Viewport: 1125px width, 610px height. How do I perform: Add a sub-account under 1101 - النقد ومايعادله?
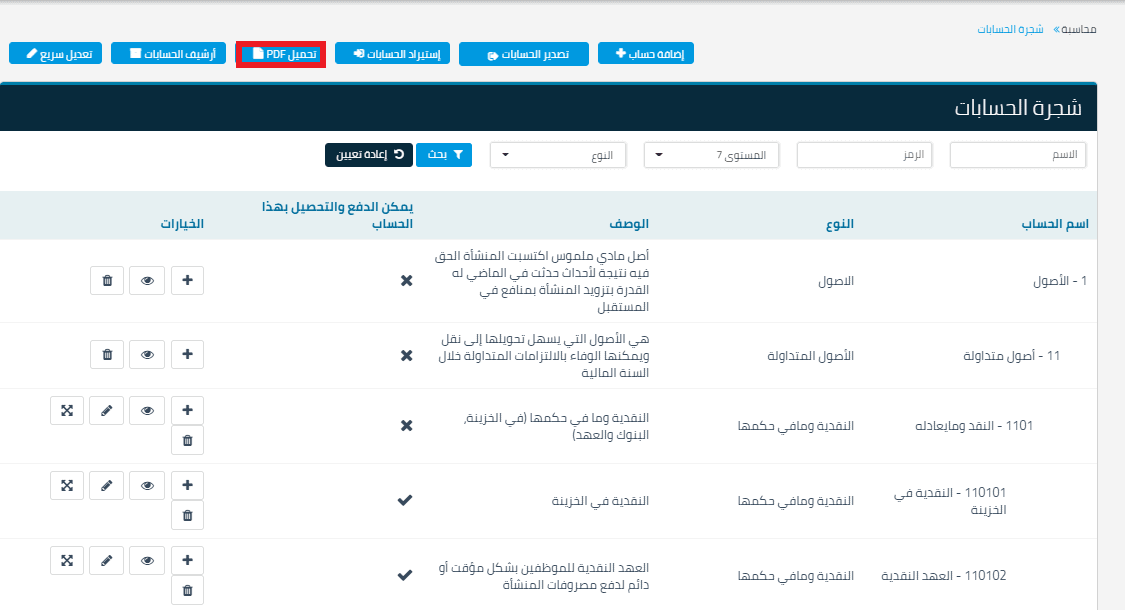(187, 409)
